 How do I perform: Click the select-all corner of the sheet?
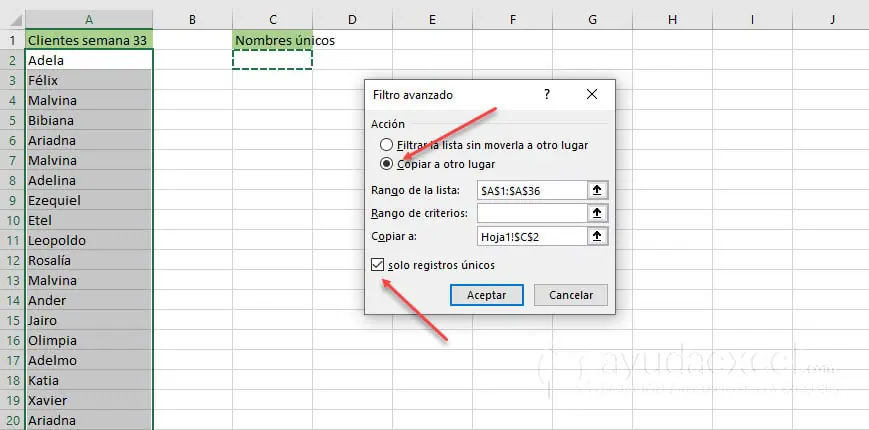pyautogui.click(x=12, y=19)
